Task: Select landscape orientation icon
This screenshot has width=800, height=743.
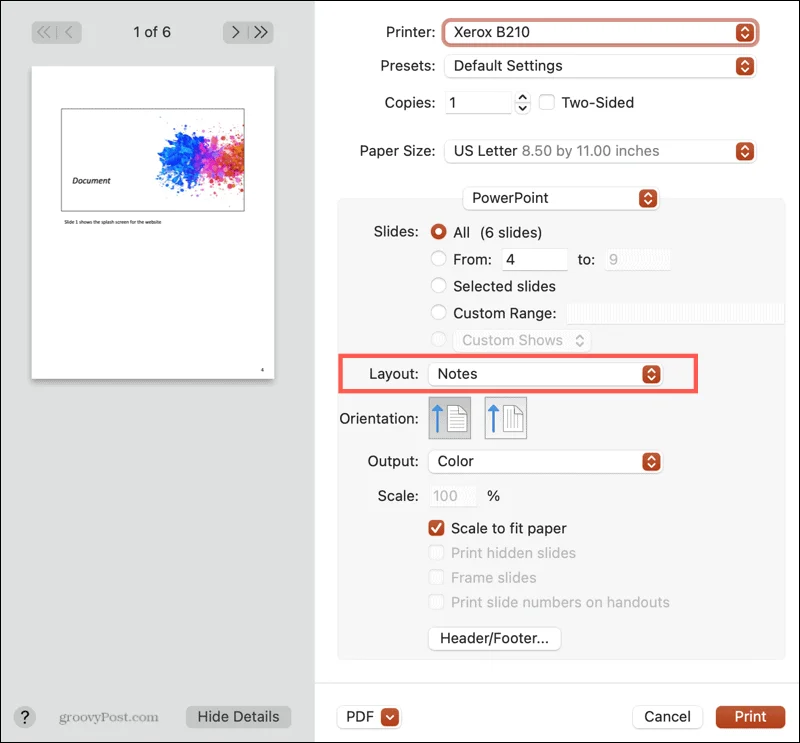Action: 506,418
